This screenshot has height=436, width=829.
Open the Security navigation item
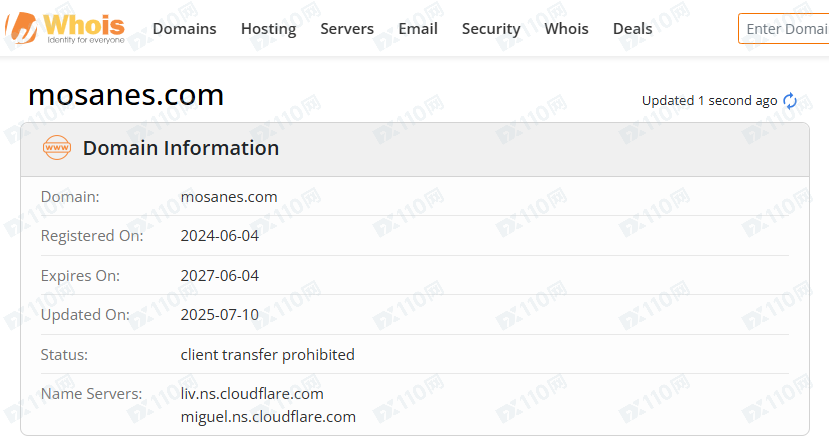click(491, 29)
